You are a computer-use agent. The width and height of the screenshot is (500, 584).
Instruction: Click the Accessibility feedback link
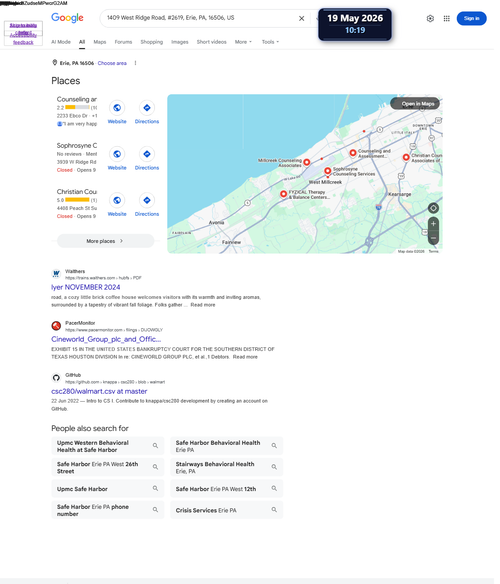tap(23, 39)
